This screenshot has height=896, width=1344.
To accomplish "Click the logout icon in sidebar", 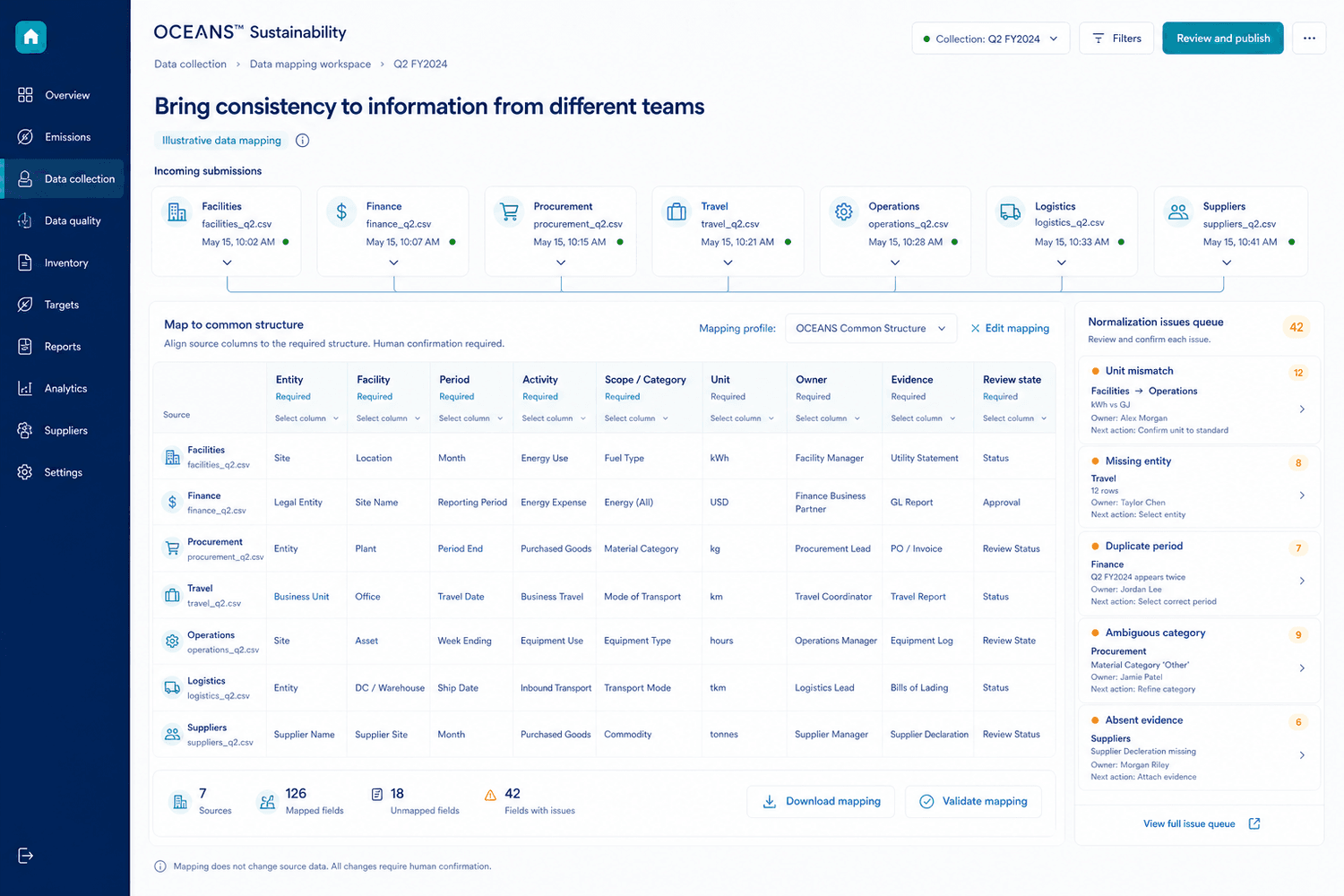I will pyautogui.click(x=25, y=856).
